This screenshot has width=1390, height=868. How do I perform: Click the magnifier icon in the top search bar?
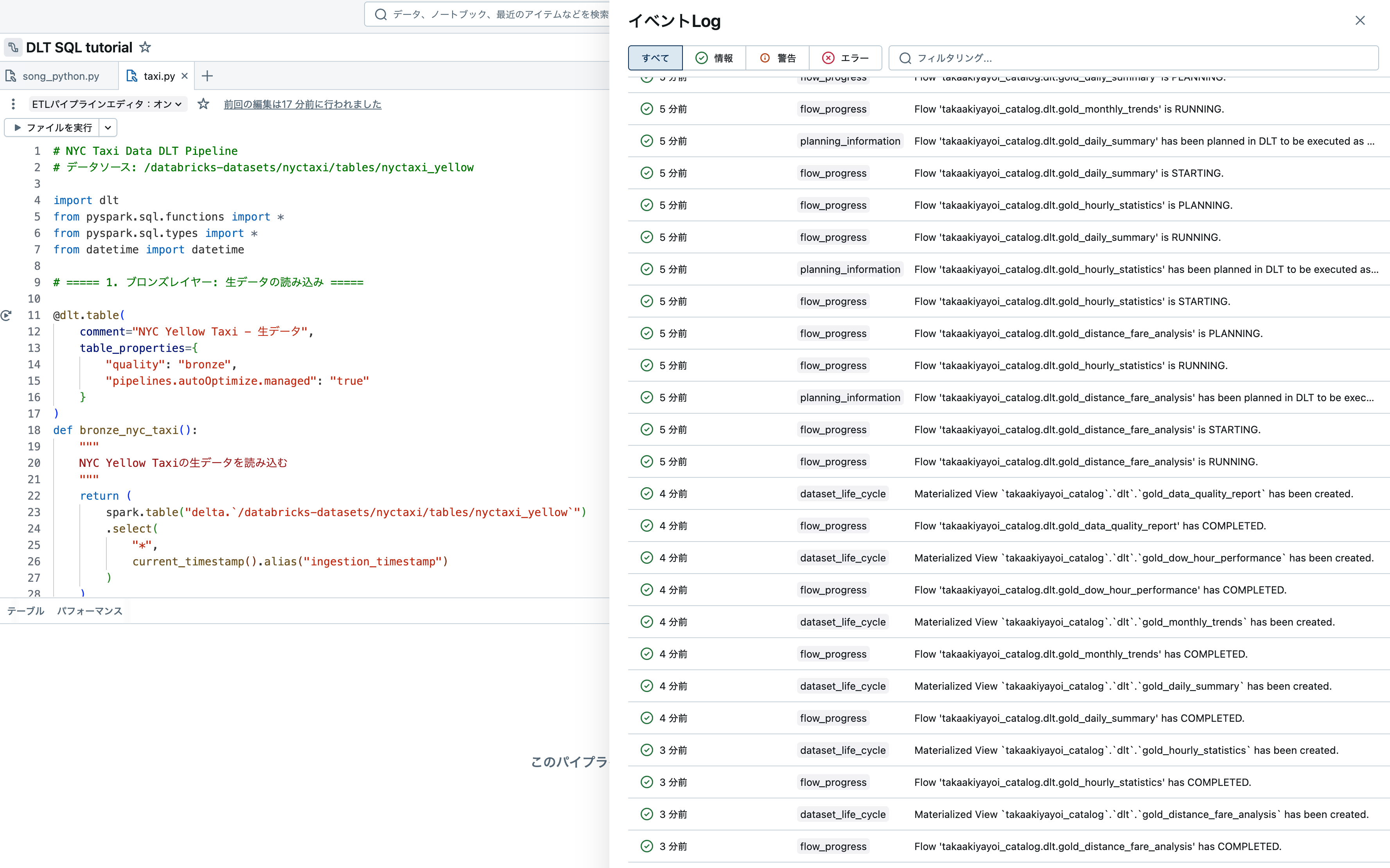pos(381,14)
